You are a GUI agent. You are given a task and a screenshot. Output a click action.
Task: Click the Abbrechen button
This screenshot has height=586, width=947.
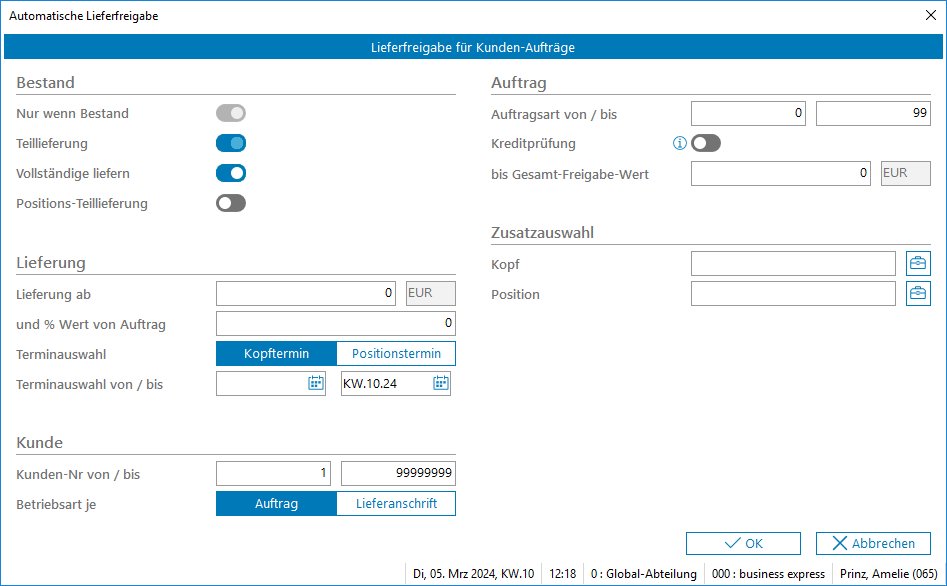873,543
